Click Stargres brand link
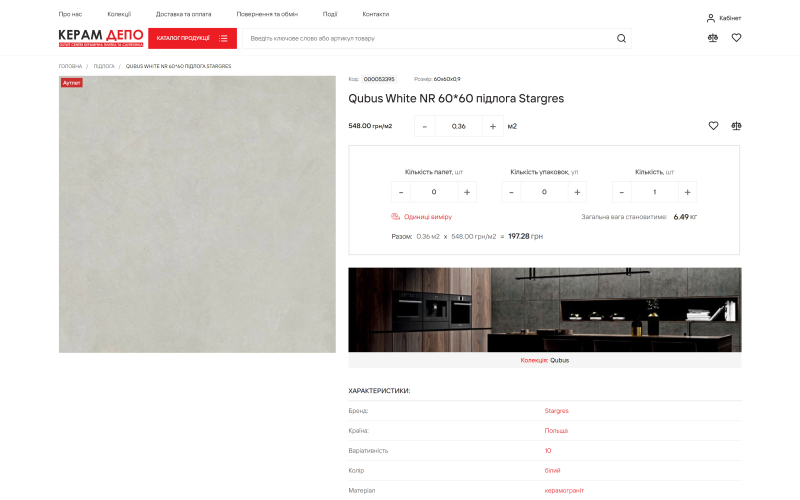Viewport: 800px width, 500px height. [556, 411]
